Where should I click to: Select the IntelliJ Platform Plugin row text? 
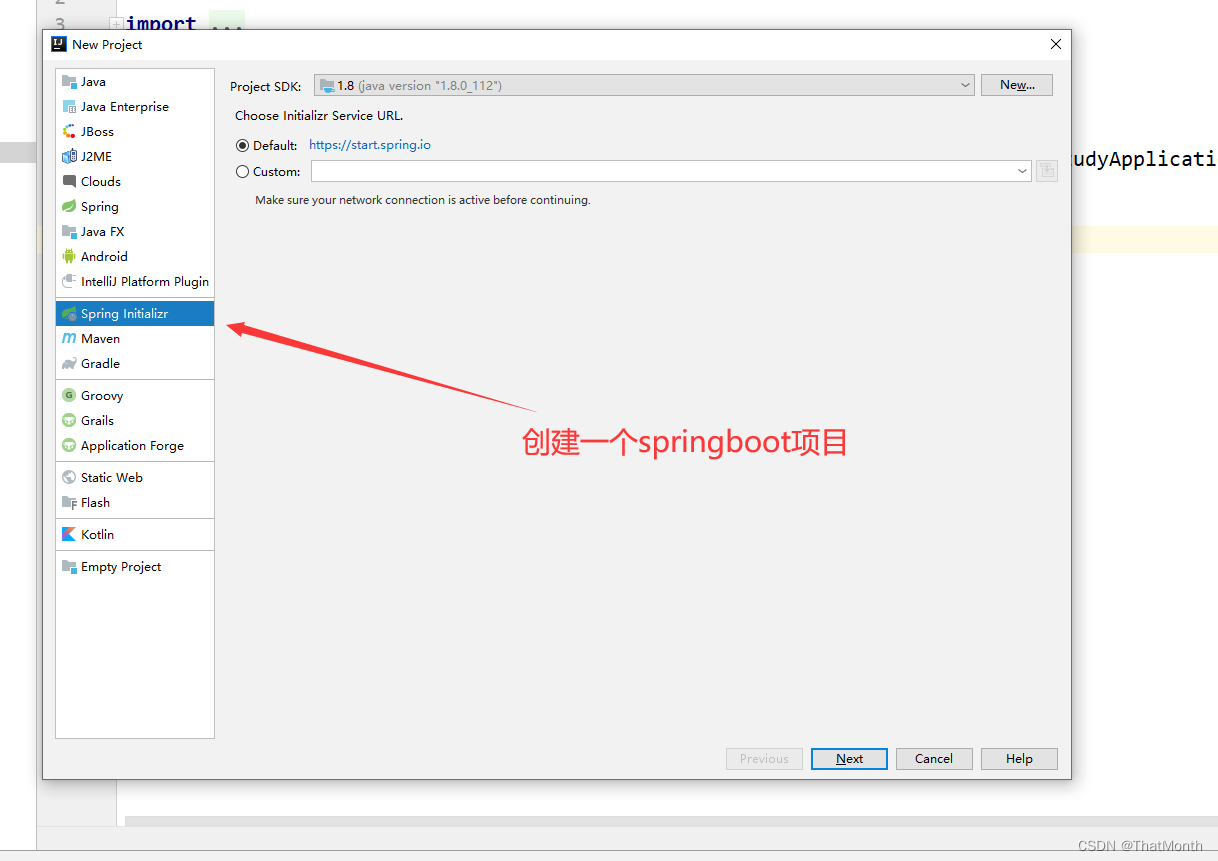click(x=145, y=282)
